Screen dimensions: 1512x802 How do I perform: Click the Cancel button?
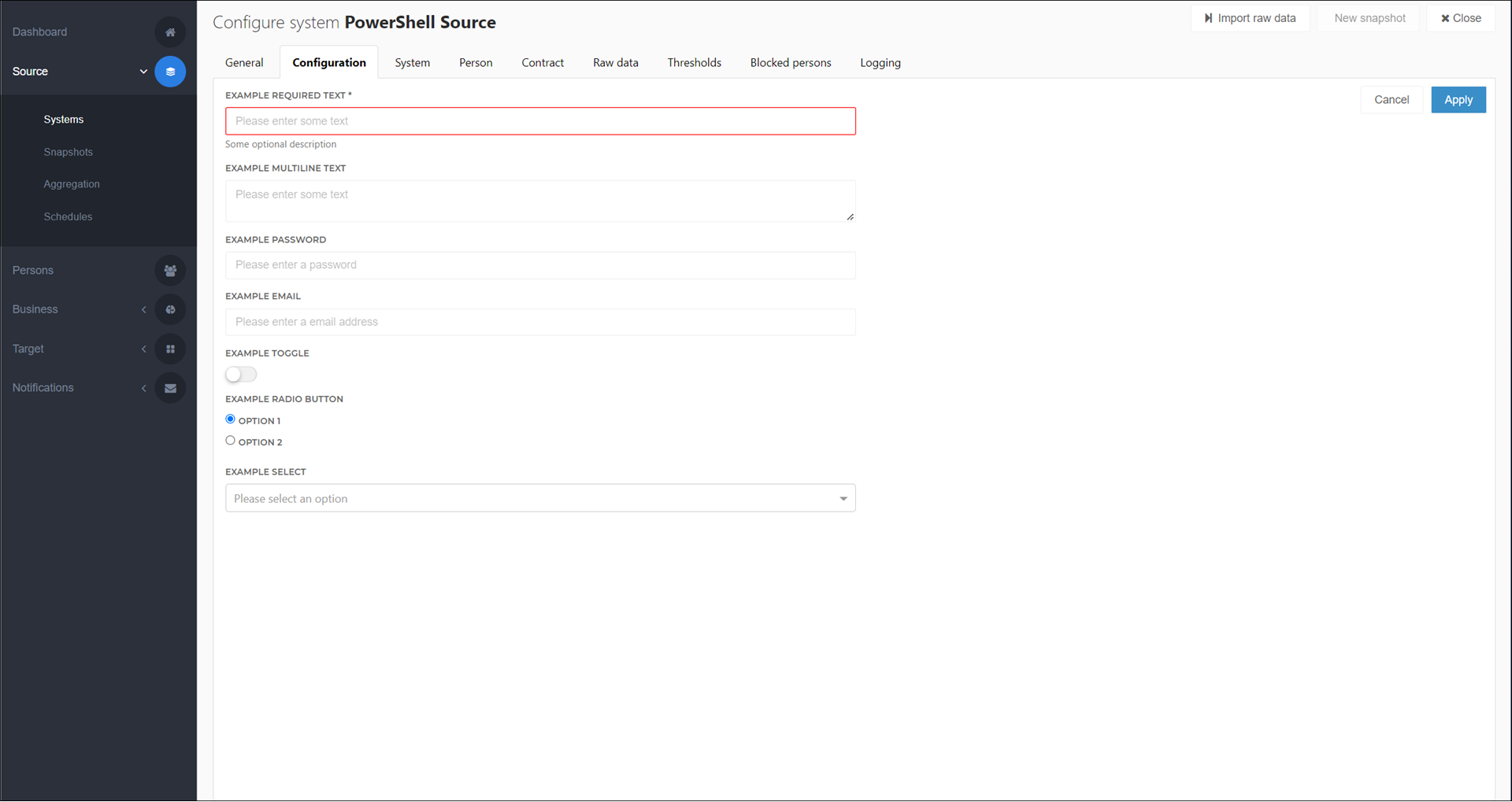click(1392, 100)
